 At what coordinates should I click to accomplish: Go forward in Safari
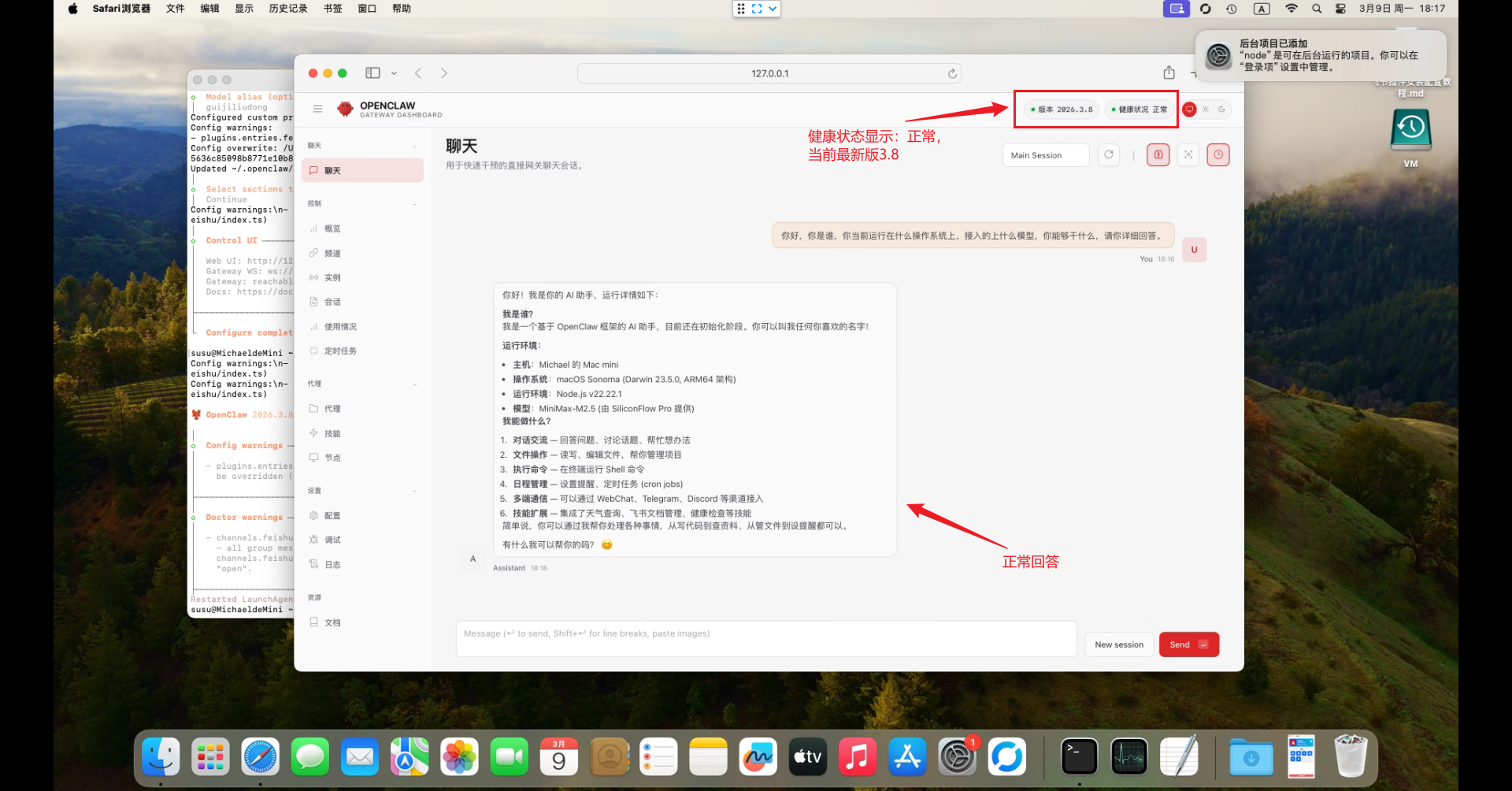(x=444, y=73)
